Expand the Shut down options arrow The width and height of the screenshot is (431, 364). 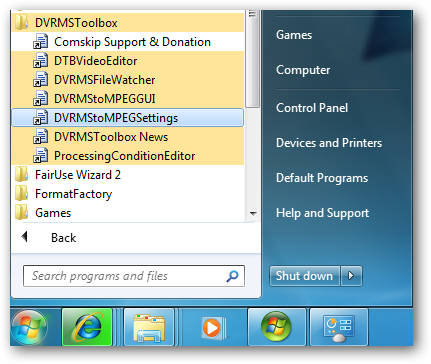[x=351, y=276]
